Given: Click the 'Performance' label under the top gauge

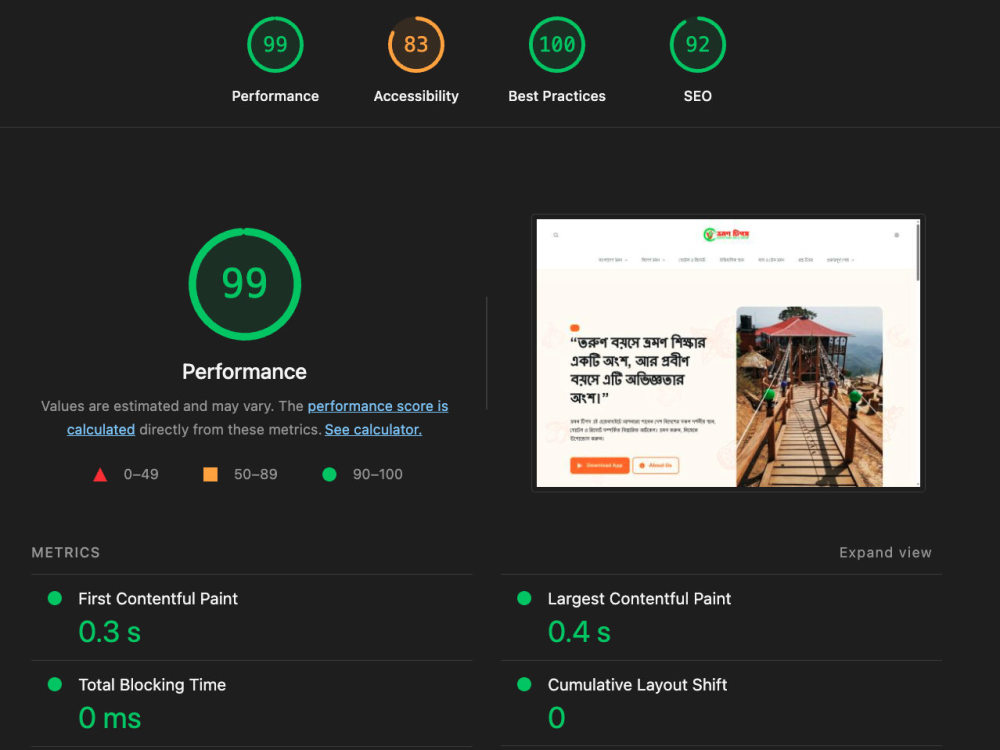Looking at the screenshot, I should pyautogui.click(x=275, y=96).
